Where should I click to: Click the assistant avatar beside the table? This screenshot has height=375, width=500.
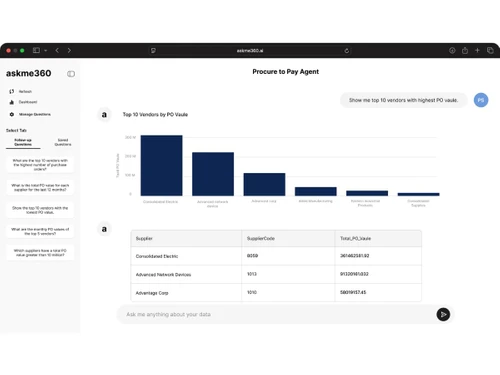point(104,229)
